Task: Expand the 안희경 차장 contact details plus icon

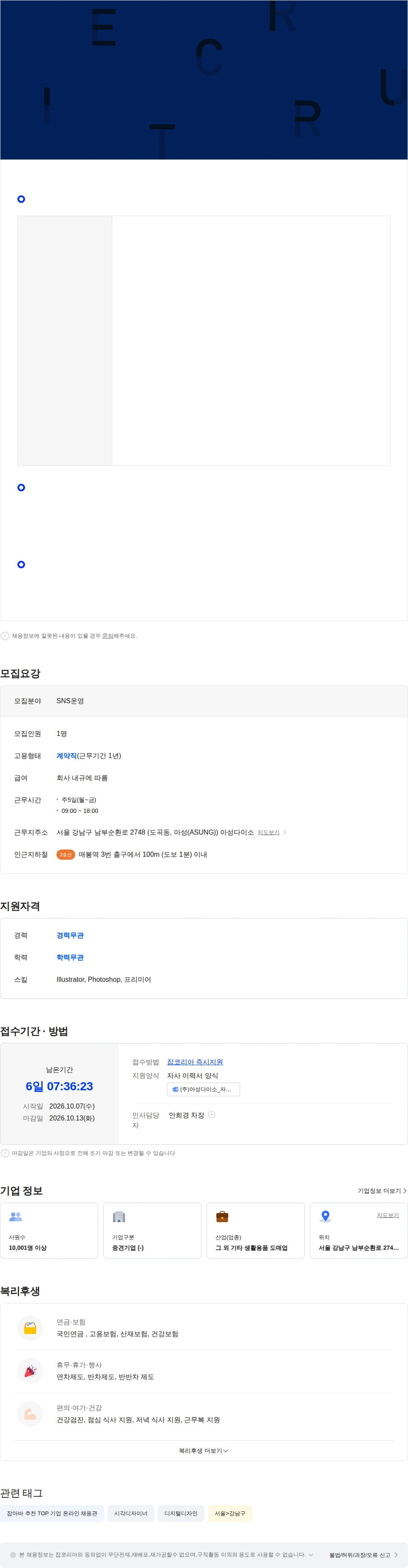Action: tap(212, 1115)
